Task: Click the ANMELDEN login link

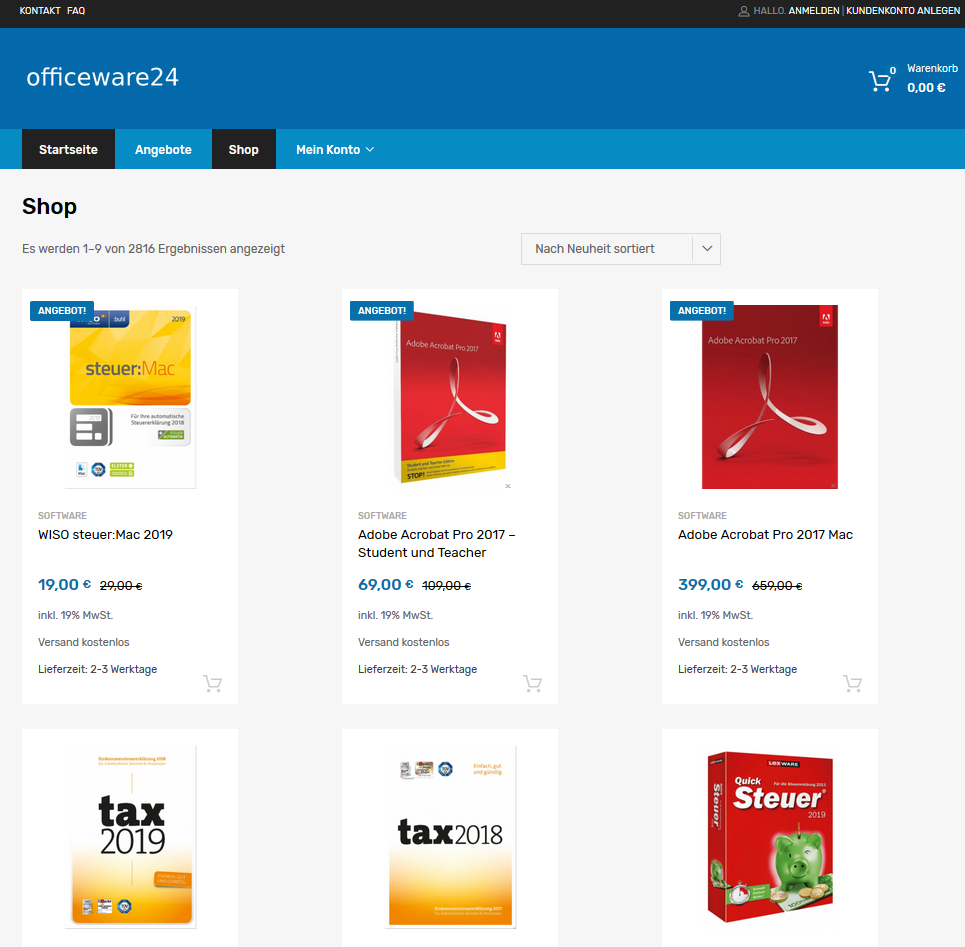Action: tap(814, 10)
